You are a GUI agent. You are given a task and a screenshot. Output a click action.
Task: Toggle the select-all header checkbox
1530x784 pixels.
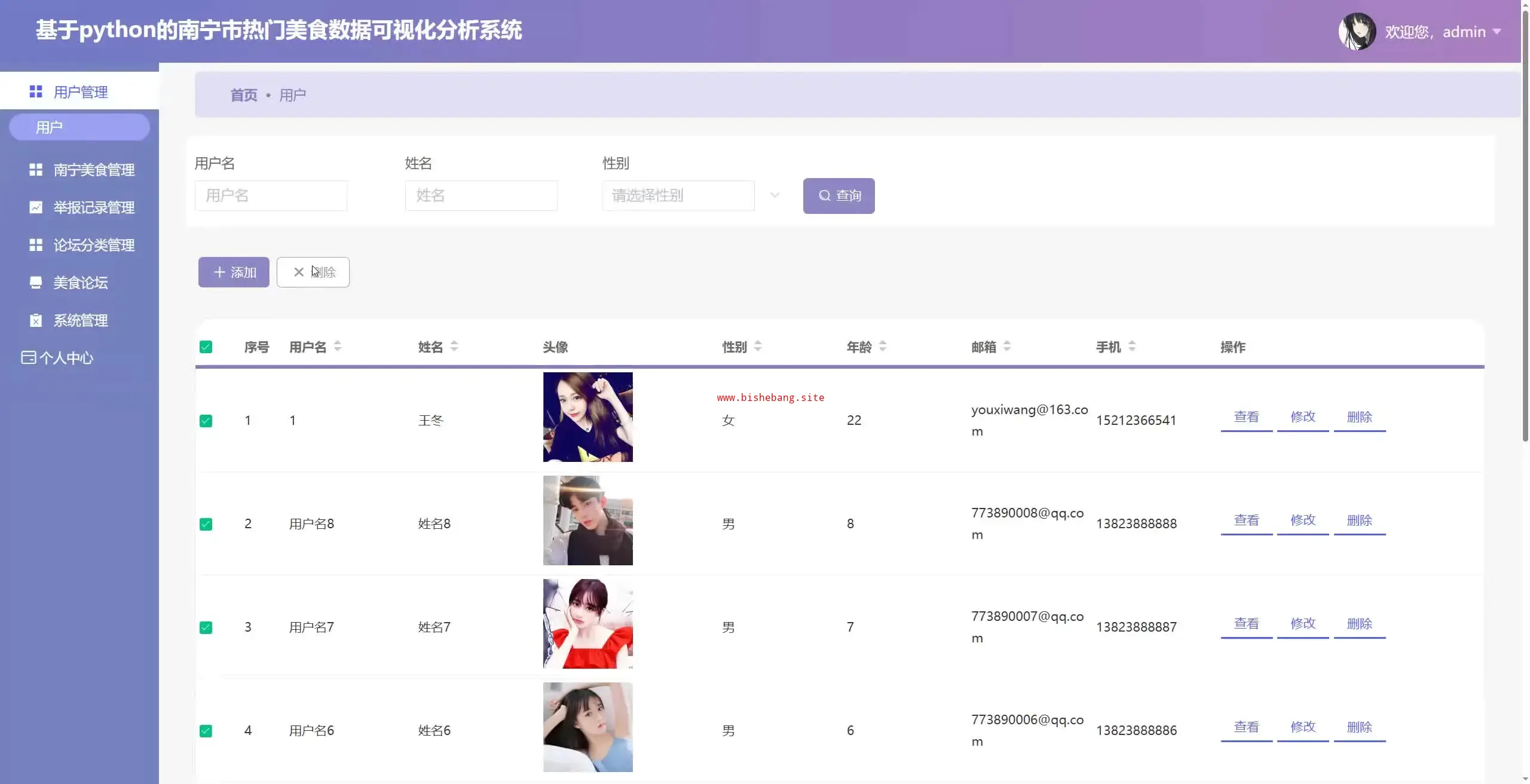tap(206, 347)
